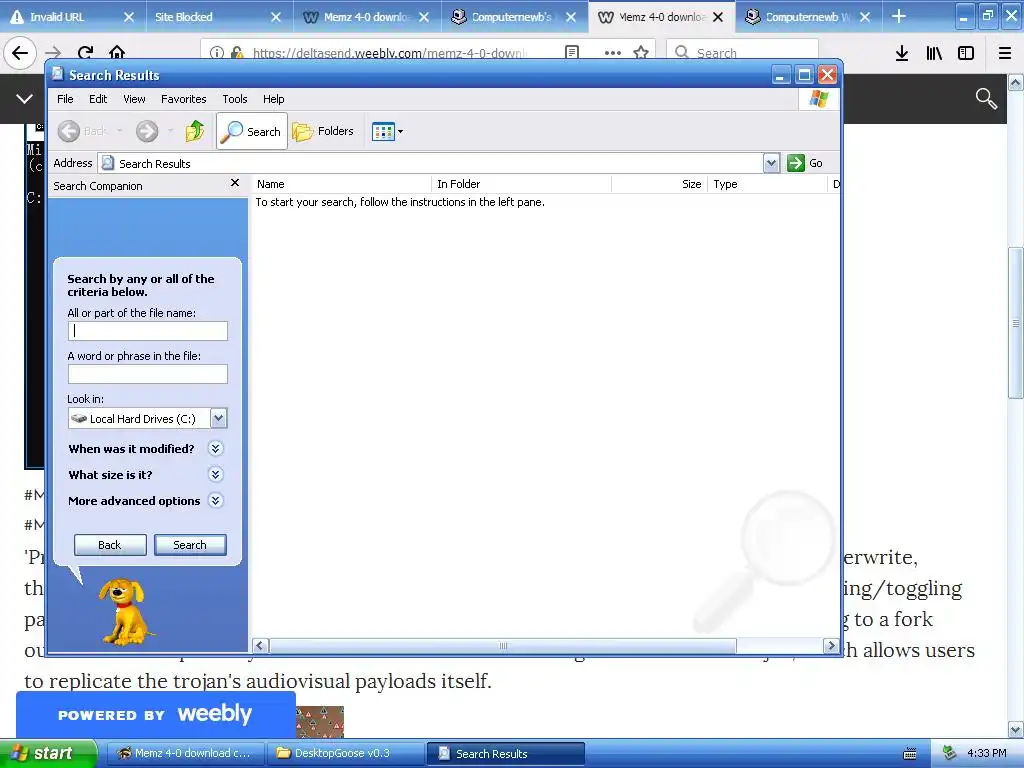Screen dimensions: 1024x768
Task: Click the system tray network icon
Action: pyautogui.click(x=949, y=753)
